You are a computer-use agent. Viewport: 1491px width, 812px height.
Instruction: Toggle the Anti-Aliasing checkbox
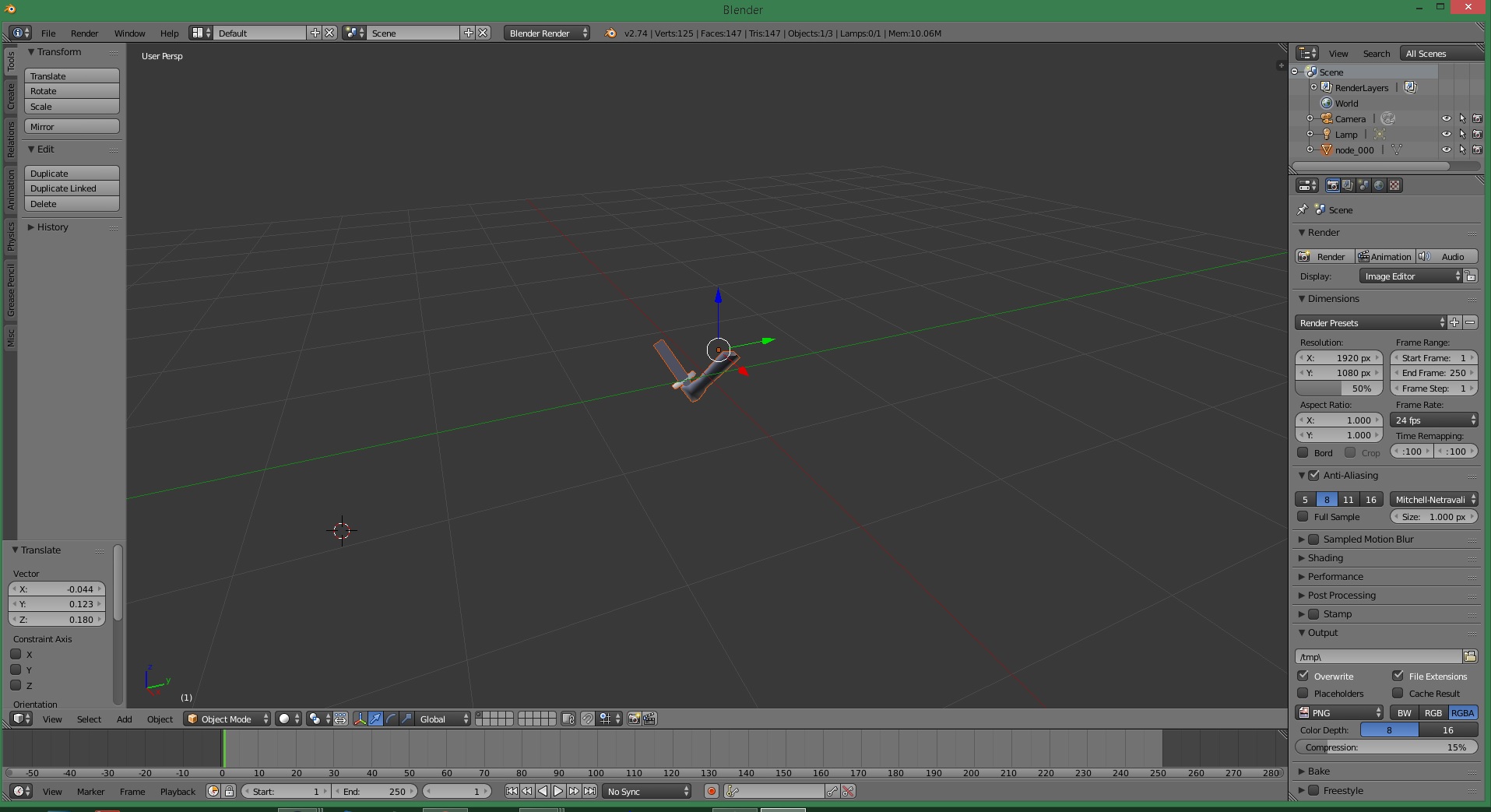pyautogui.click(x=1314, y=475)
